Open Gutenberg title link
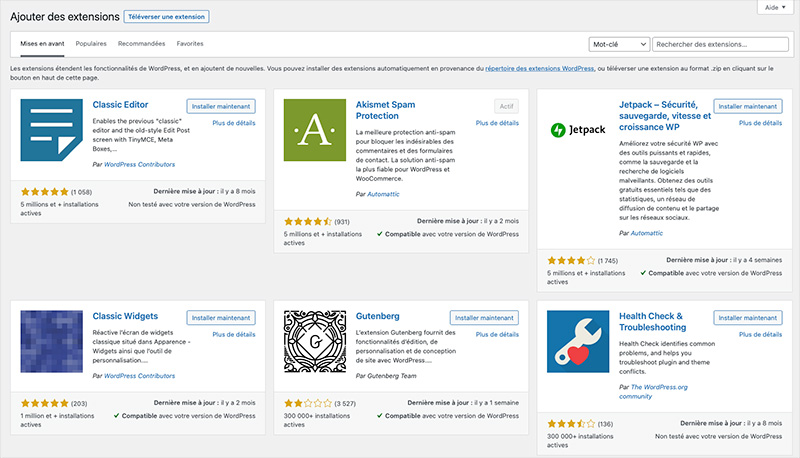The width and height of the screenshot is (800, 458). 378,316
